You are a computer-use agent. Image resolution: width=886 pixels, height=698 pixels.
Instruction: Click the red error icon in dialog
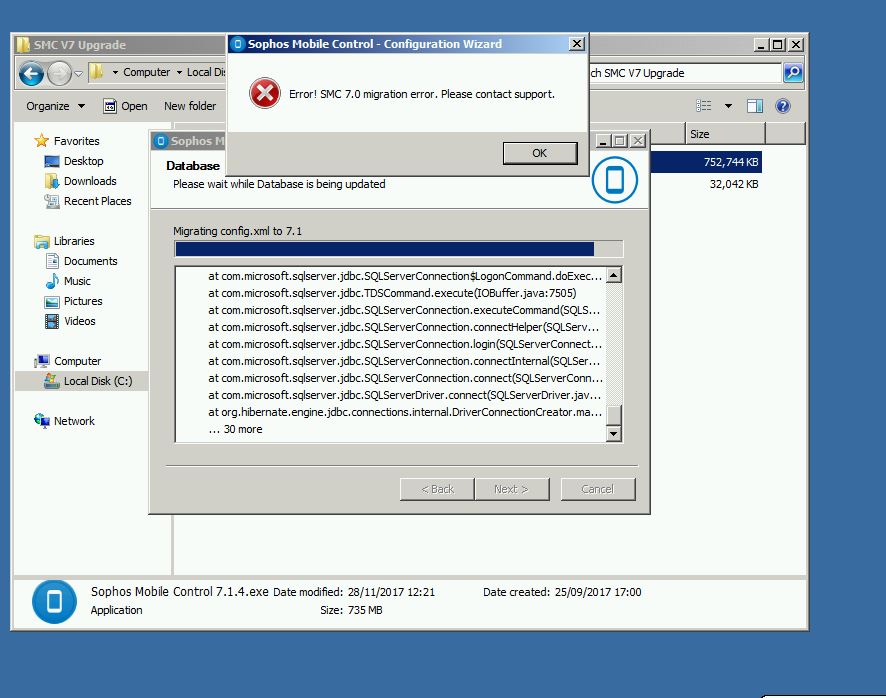pyautogui.click(x=264, y=93)
